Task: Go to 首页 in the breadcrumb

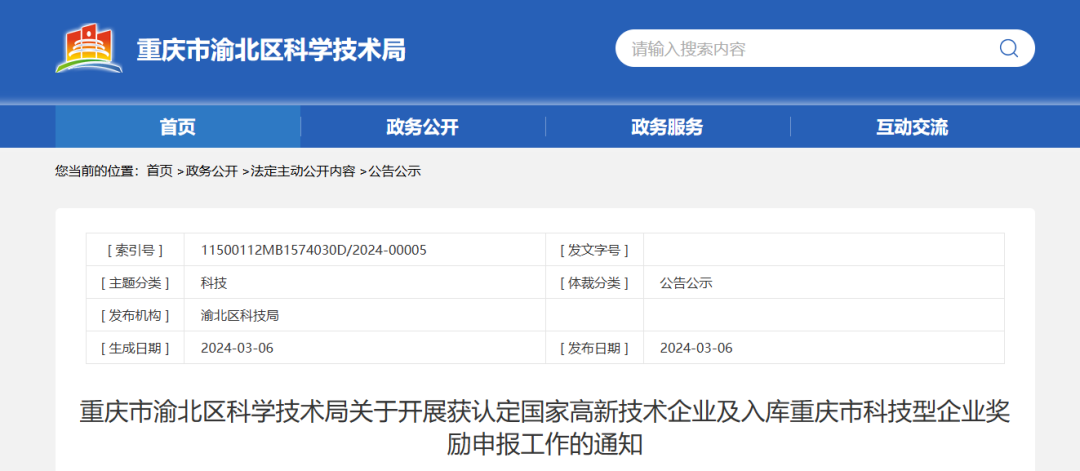Action: 160,171
